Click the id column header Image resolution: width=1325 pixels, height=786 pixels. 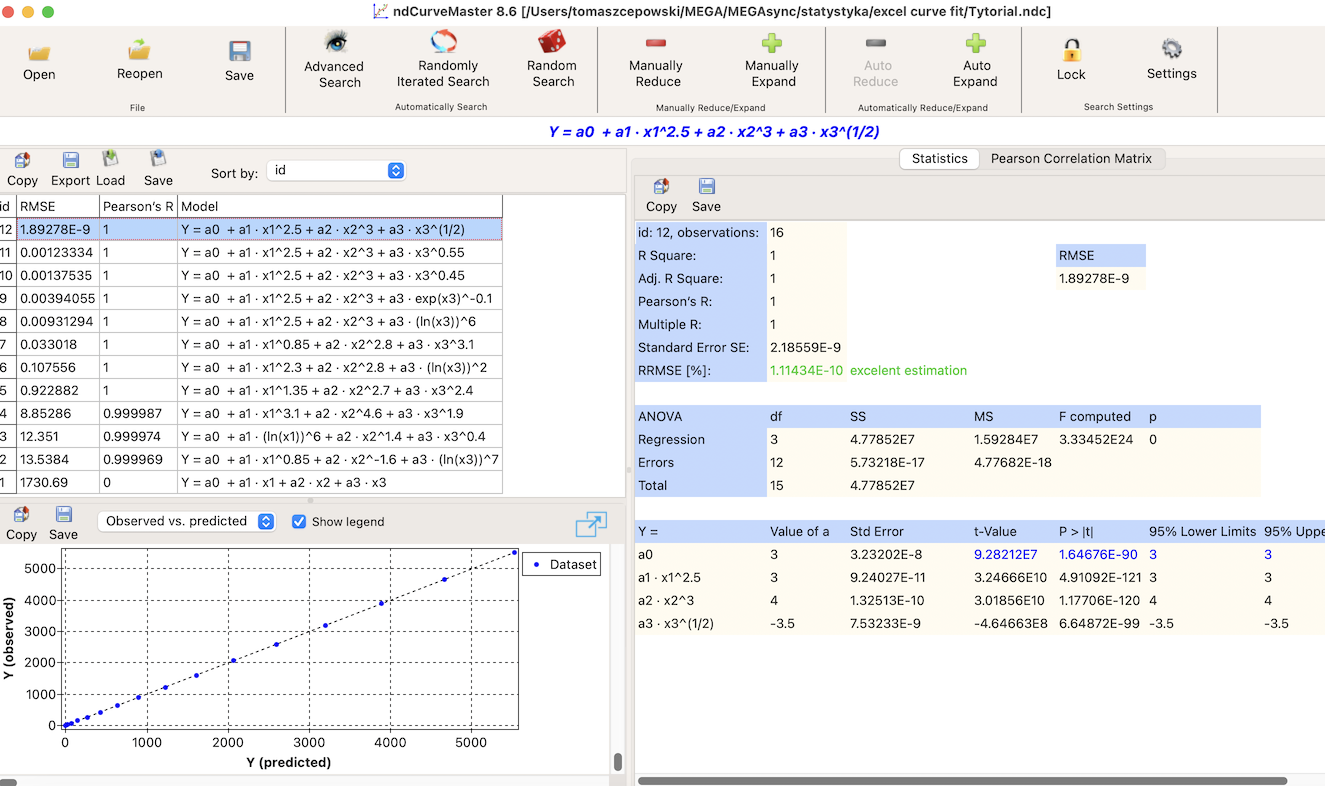(6, 206)
